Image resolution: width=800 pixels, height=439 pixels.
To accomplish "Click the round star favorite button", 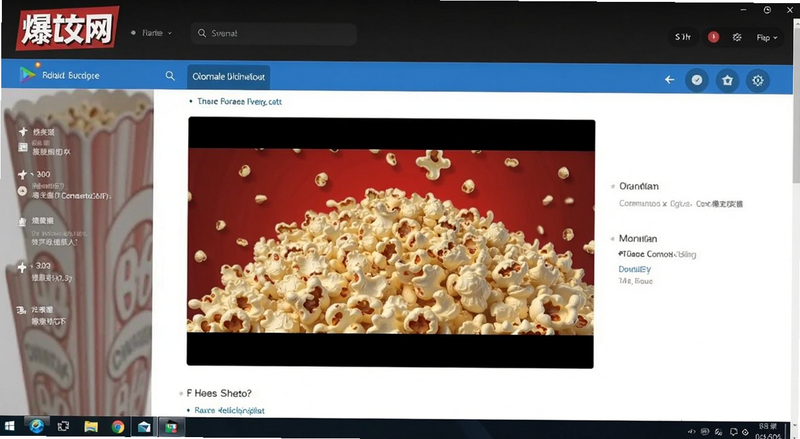I will coord(727,80).
